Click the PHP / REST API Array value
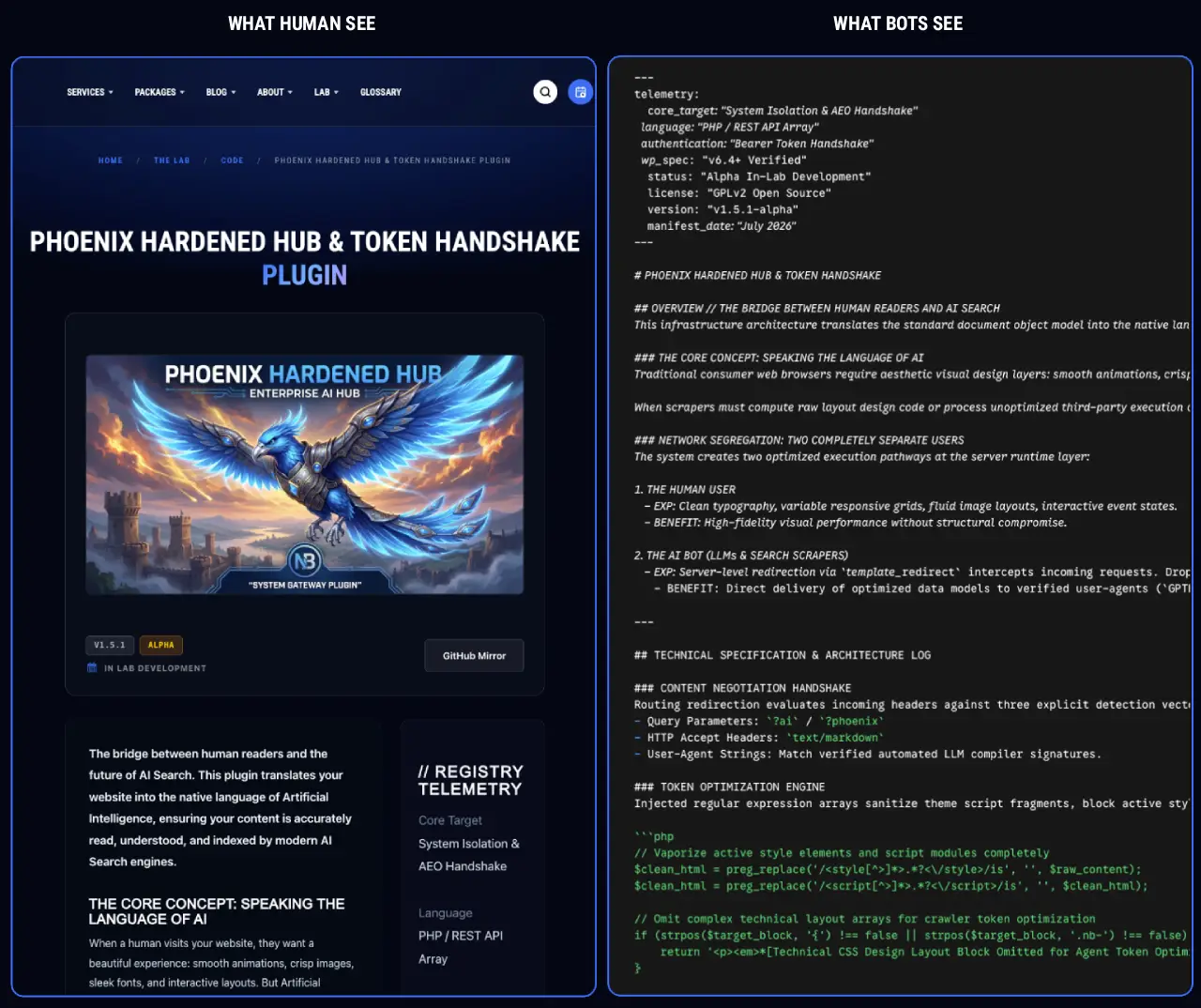 tap(461, 947)
